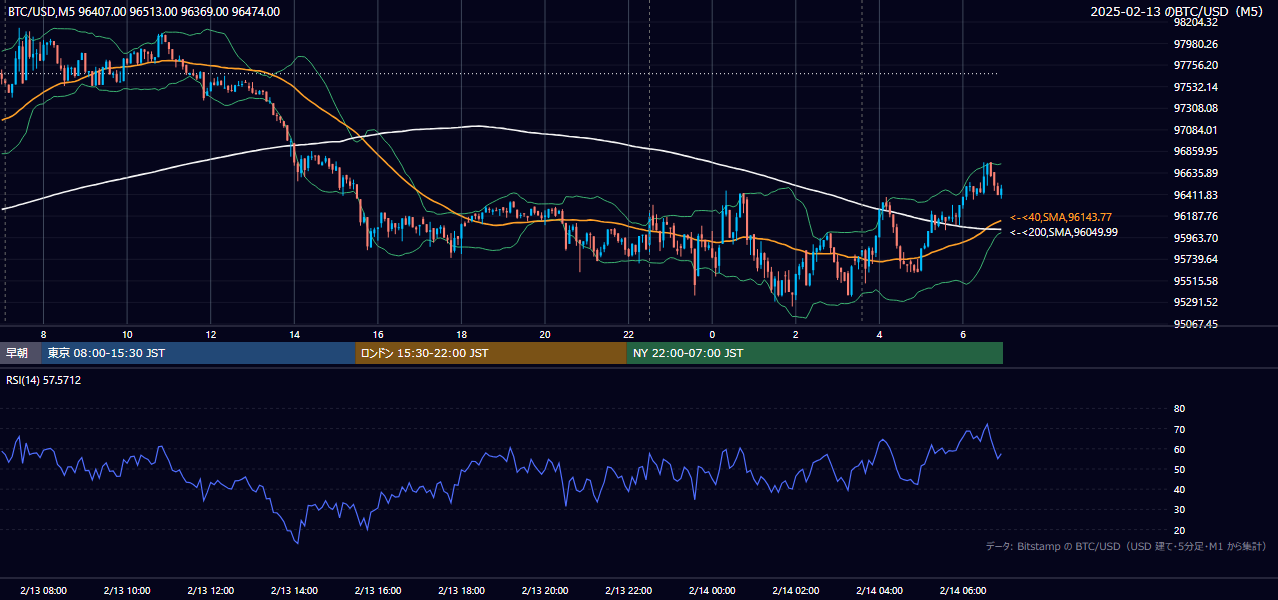This screenshot has height=600, width=1278.
Task: Click price axis value 96635.89
Action: (x=1196, y=173)
